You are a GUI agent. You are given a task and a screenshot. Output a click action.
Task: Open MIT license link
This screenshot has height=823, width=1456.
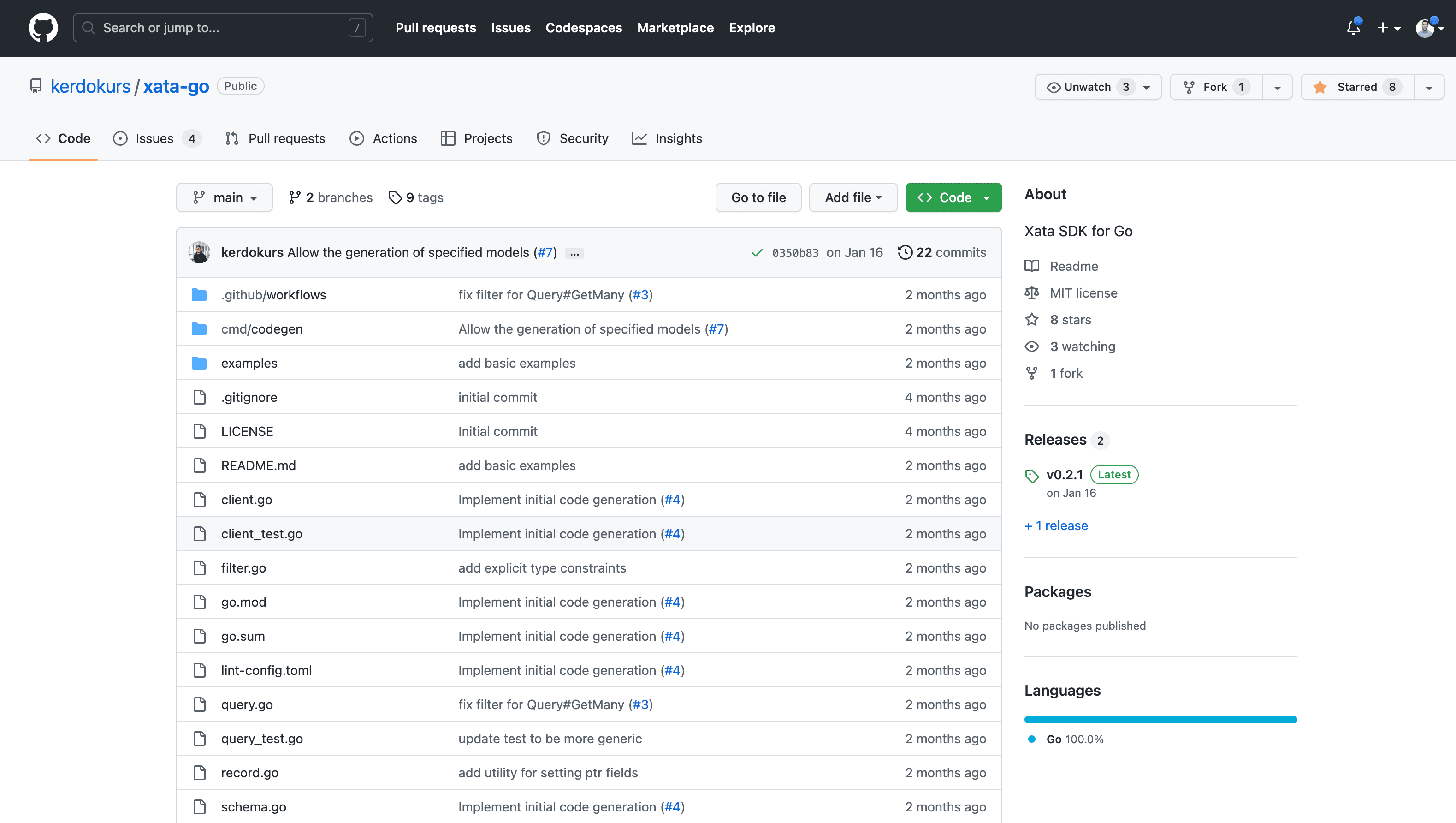click(1071, 292)
